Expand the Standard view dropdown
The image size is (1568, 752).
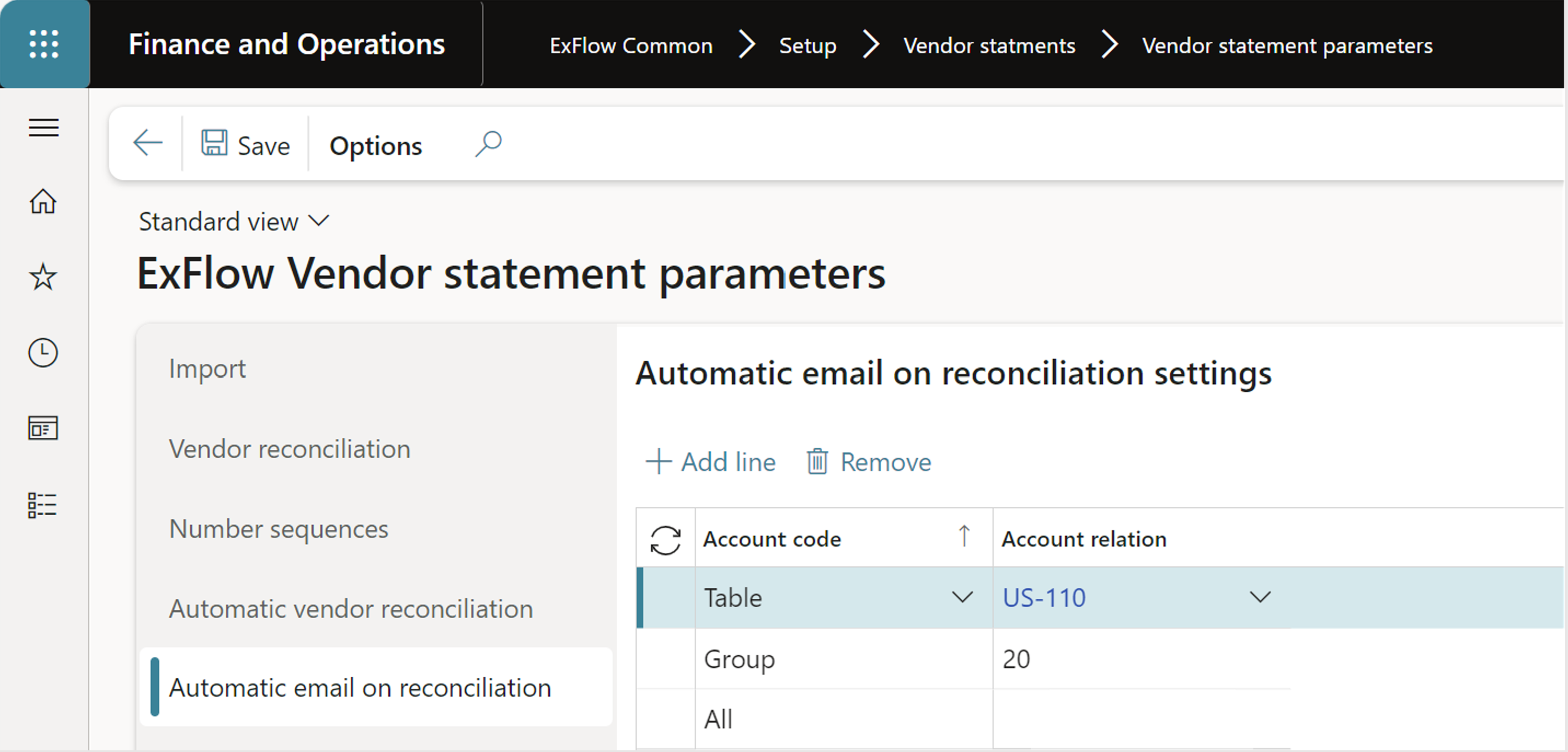(x=234, y=222)
